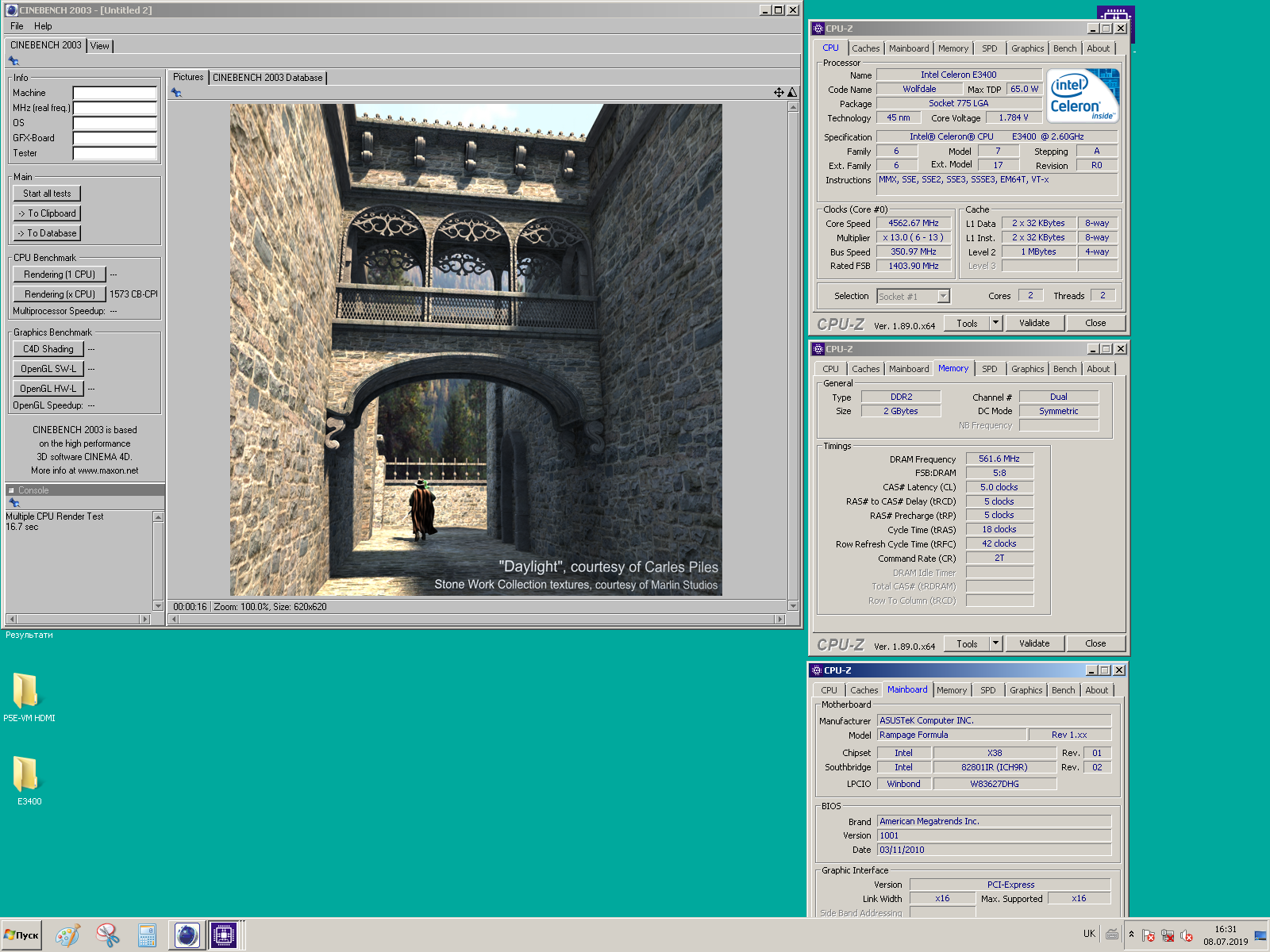This screenshot has height=952, width=1270.
Task: Open the File menu
Action: [x=17, y=26]
